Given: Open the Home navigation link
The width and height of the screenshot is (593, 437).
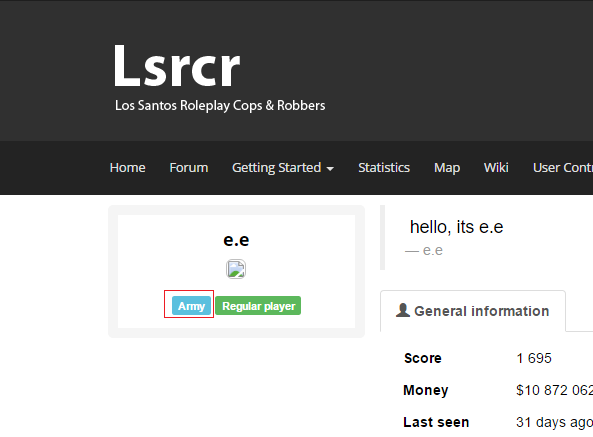Looking at the screenshot, I should pyautogui.click(x=127, y=167).
